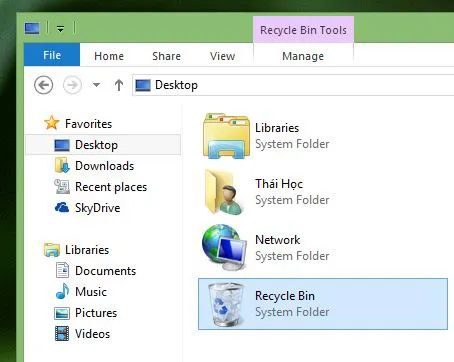Image resolution: width=454 pixels, height=362 pixels.
Task: Click the Videos filmstrip icon
Action: pos(62,334)
